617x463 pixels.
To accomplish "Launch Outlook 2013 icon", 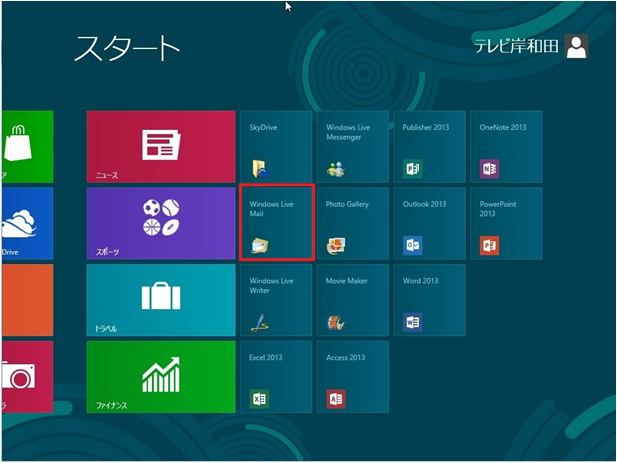I will (412, 245).
